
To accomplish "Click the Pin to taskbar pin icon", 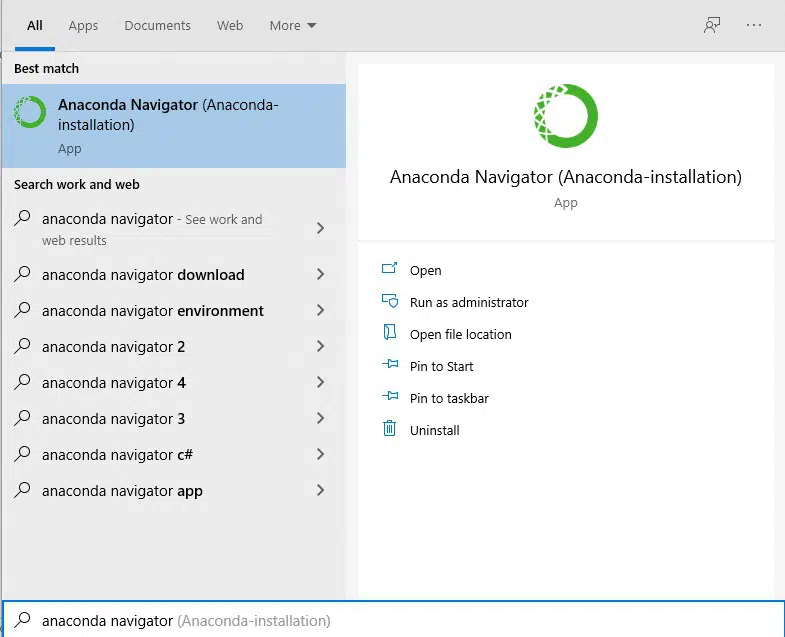I will click(x=390, y=397).
